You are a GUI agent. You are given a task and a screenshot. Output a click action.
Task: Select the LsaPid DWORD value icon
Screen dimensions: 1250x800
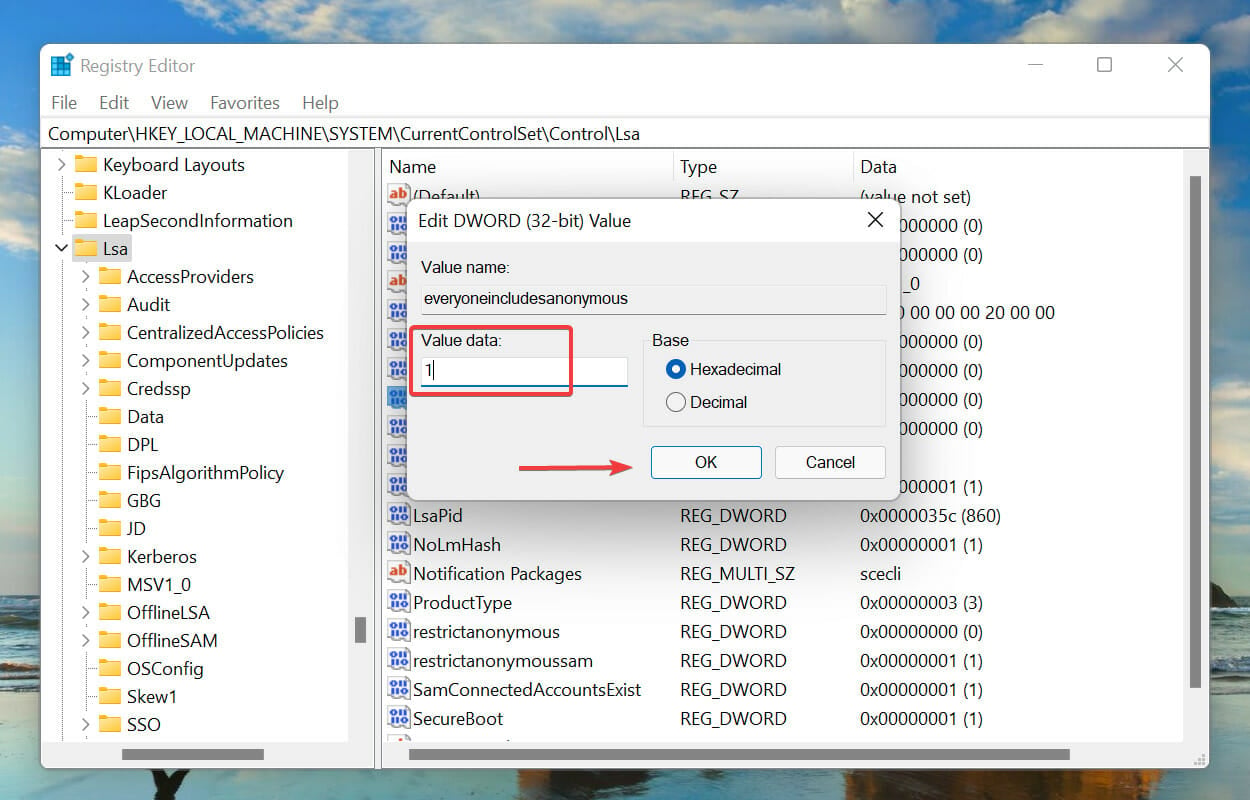(x=398, y=515)
